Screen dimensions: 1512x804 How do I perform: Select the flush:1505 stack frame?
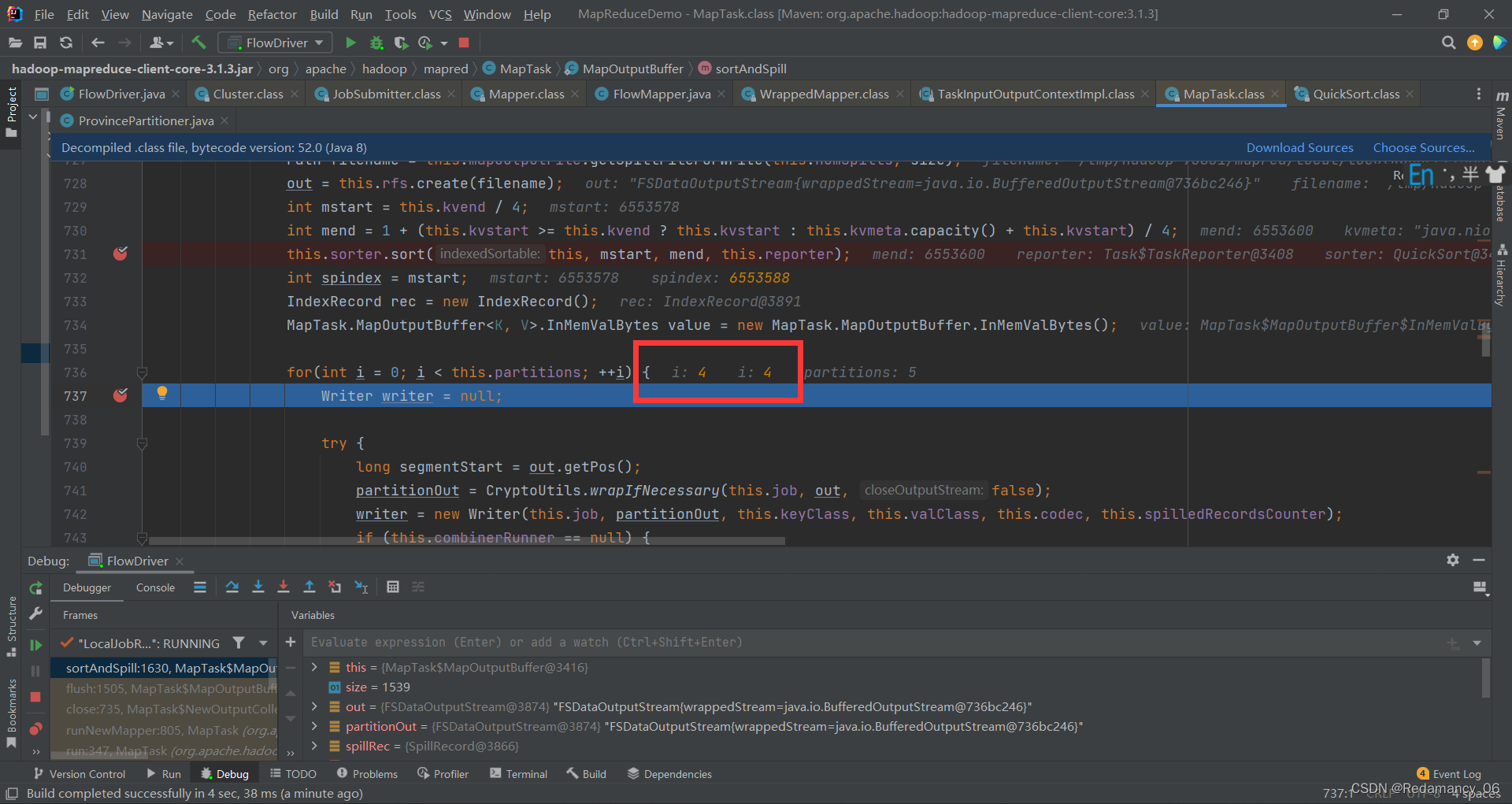tap(164, 688)
